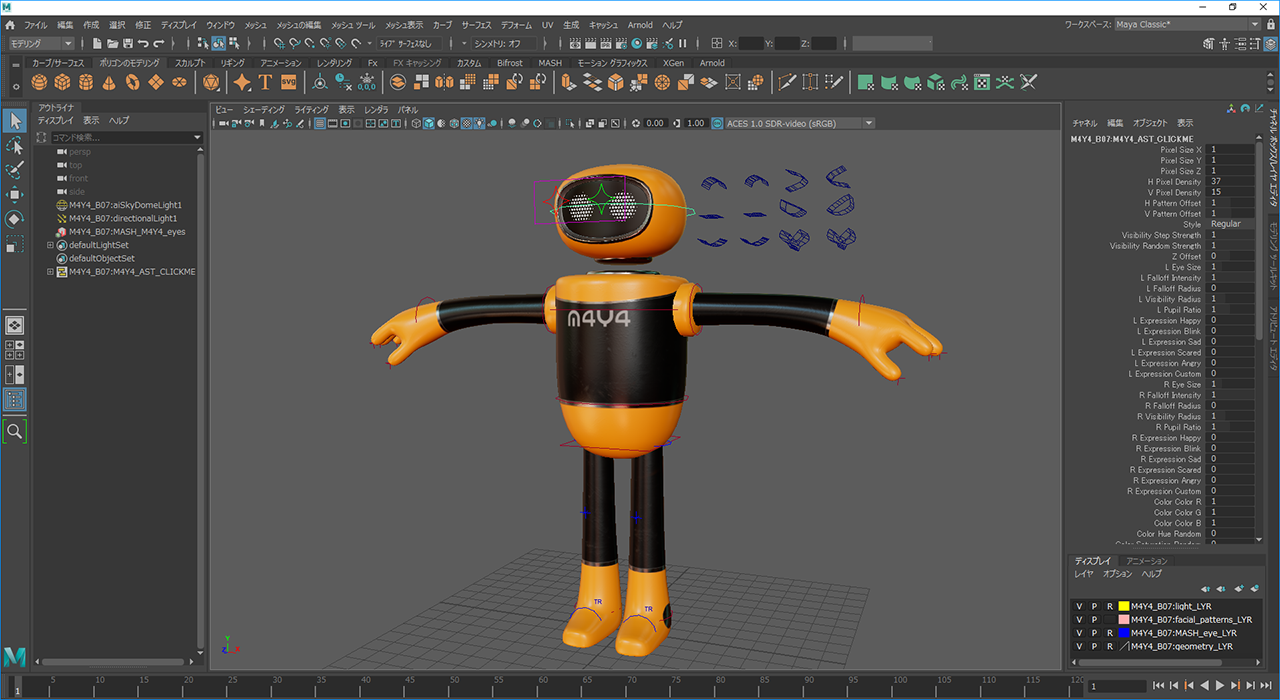The width and height of the screenshot is (1280, 700).
Task: Open the Maya Classic workspace dropdown
Action: coord(1187,24)
